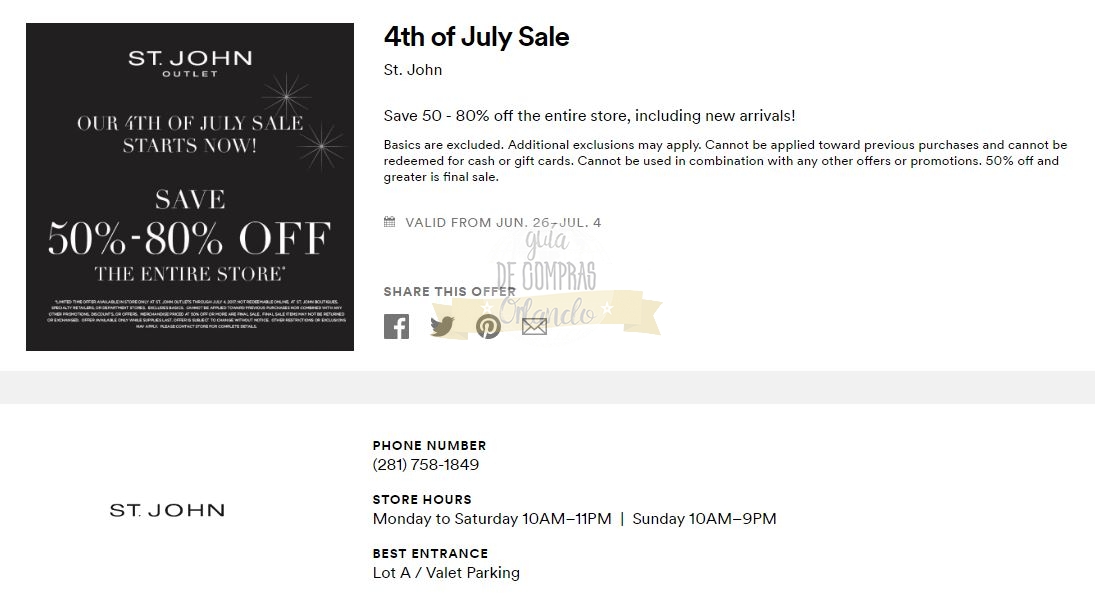Click the "Save 50 - 80% off" description line
The width and height of the screenshot is (1095, 595).
coord(590,116)
